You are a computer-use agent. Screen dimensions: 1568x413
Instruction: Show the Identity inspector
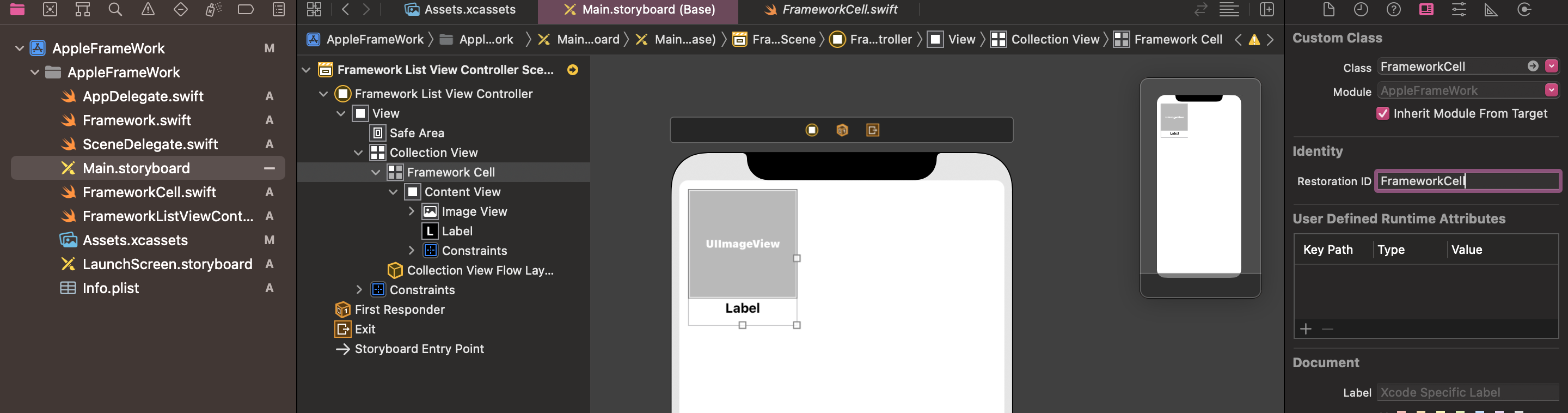point(1426,9)
